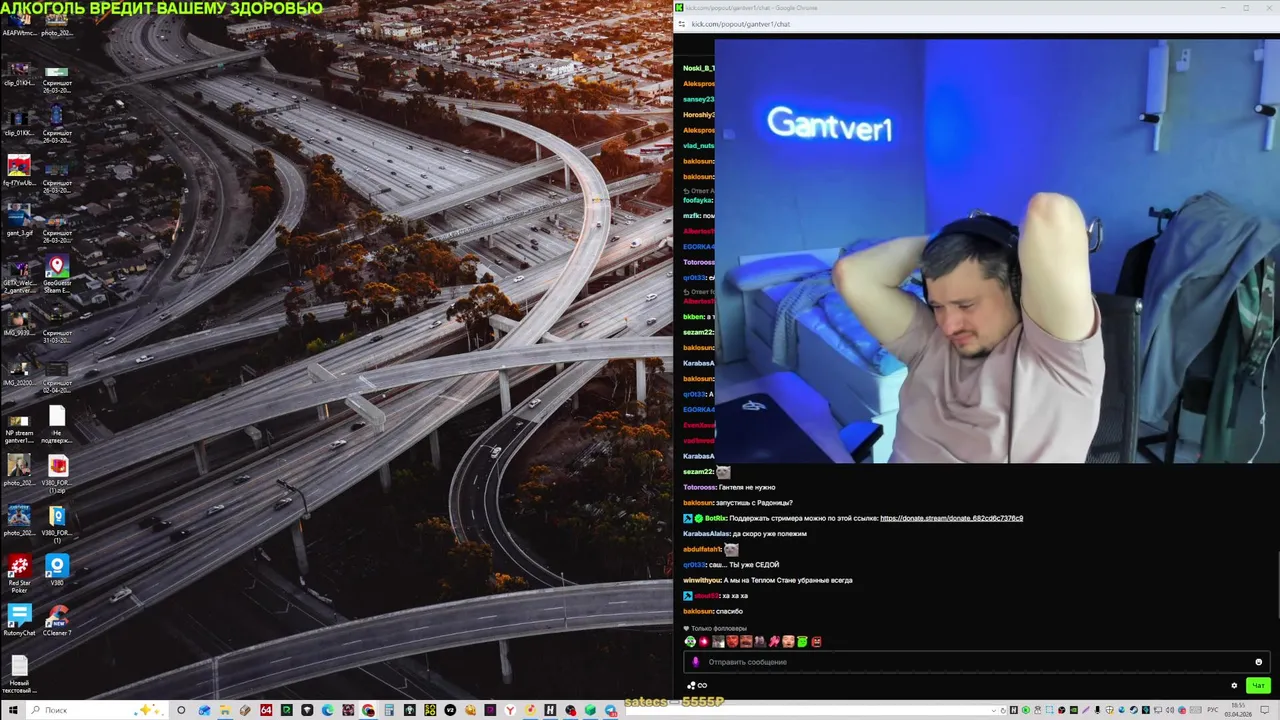The image size is (1280, 720).
Task: Select the IMG_9939 image on the desktop
Action: tap(19, 320)
